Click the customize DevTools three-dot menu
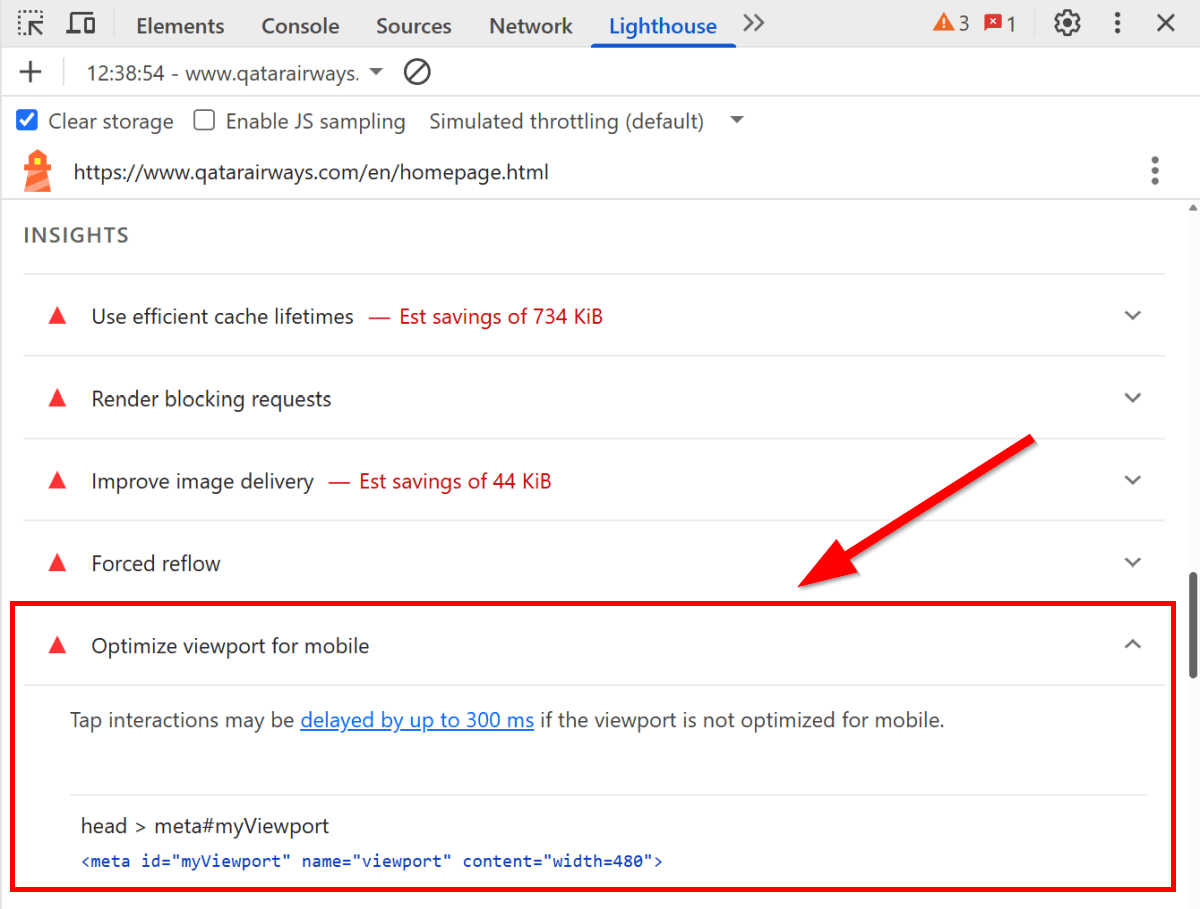Screen dimensions: 1200x909 (1117, 22)
